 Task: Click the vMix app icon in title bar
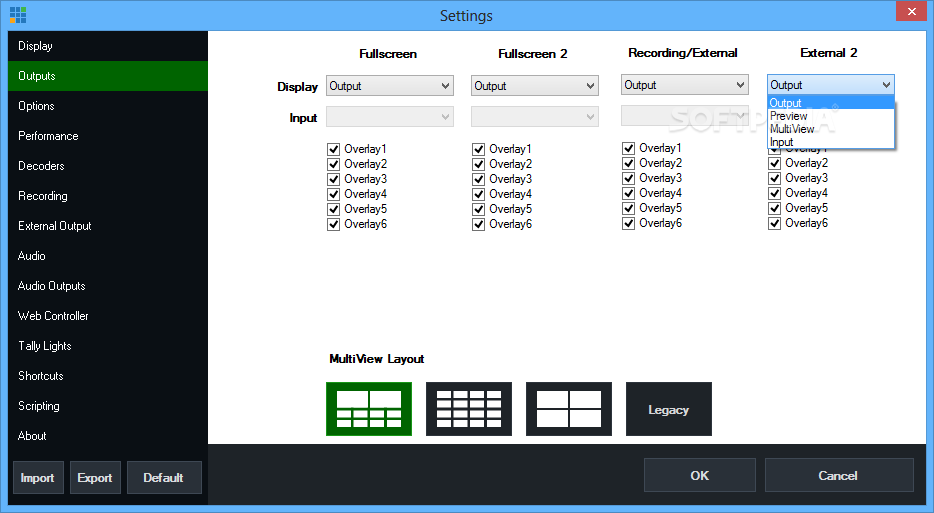click(18, 15)
